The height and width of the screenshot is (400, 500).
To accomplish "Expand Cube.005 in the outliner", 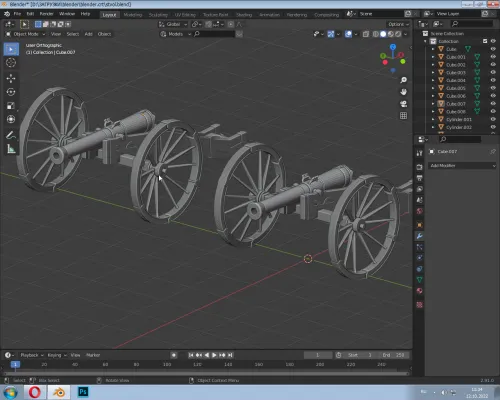I will tap(433, 88).
